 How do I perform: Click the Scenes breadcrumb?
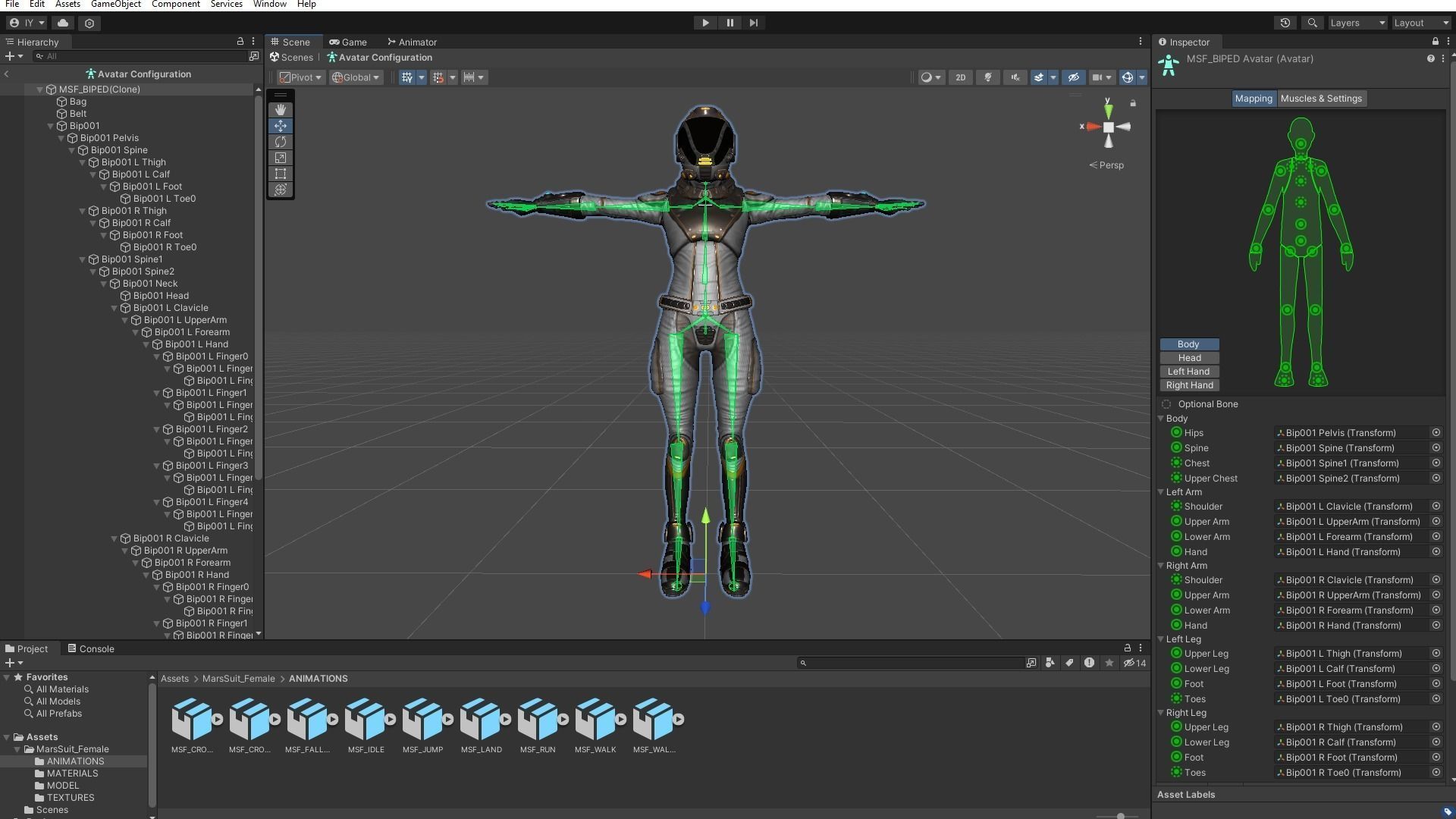click(x=291, y=58)
